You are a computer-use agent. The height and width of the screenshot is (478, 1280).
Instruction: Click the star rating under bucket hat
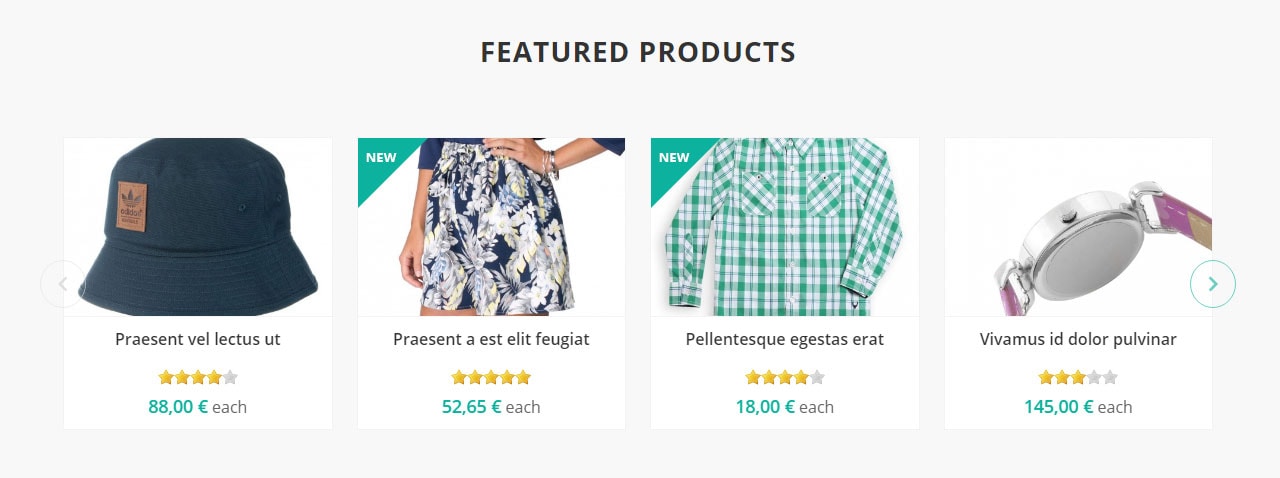pyautogui.click(x=198, y=377)
